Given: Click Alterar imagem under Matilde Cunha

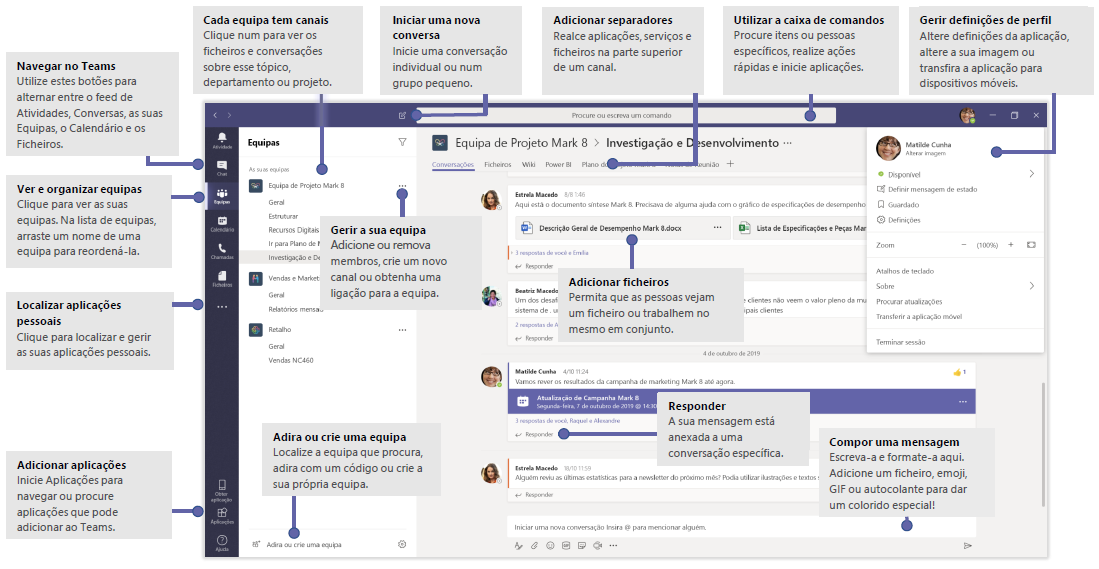Looking at the screenshot, I should (925, 153).
